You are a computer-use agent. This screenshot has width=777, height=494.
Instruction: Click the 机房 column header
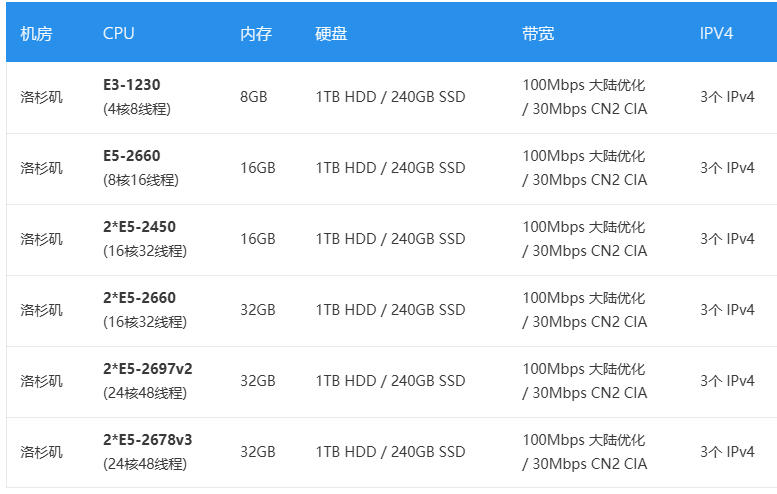[x=36, y=34]
